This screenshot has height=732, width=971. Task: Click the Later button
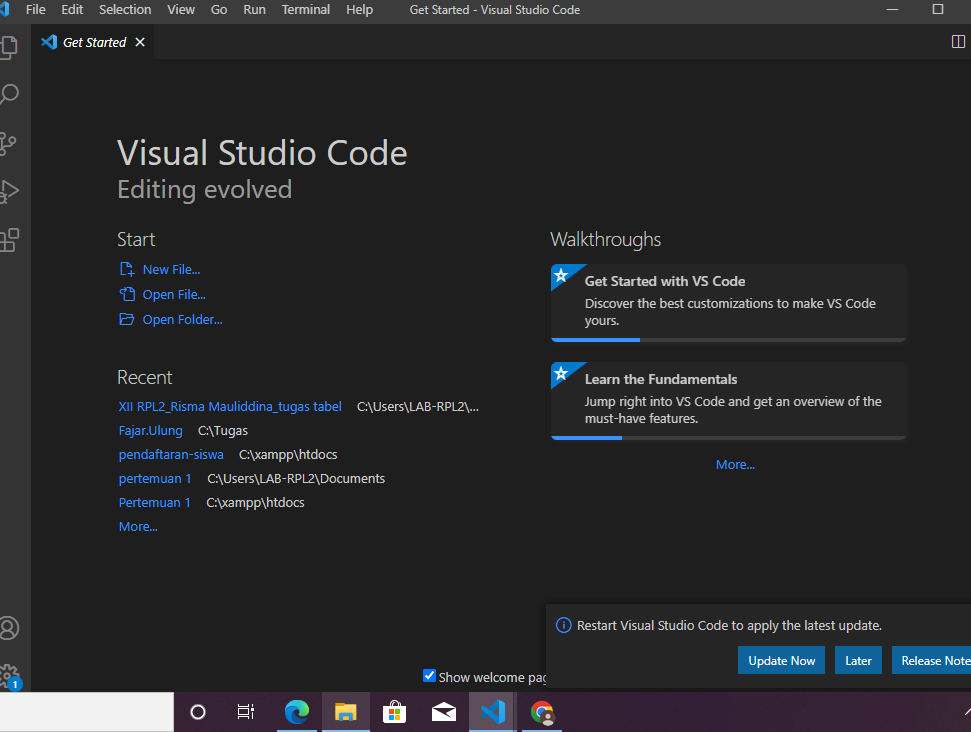point(858,660)
